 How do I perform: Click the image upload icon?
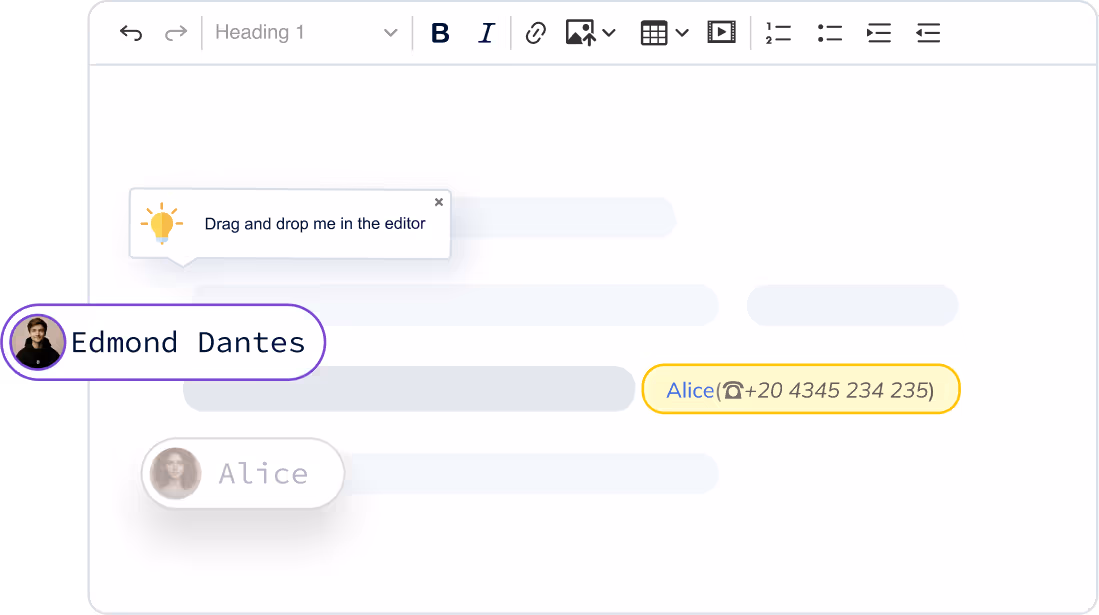(x=581, y=33)
